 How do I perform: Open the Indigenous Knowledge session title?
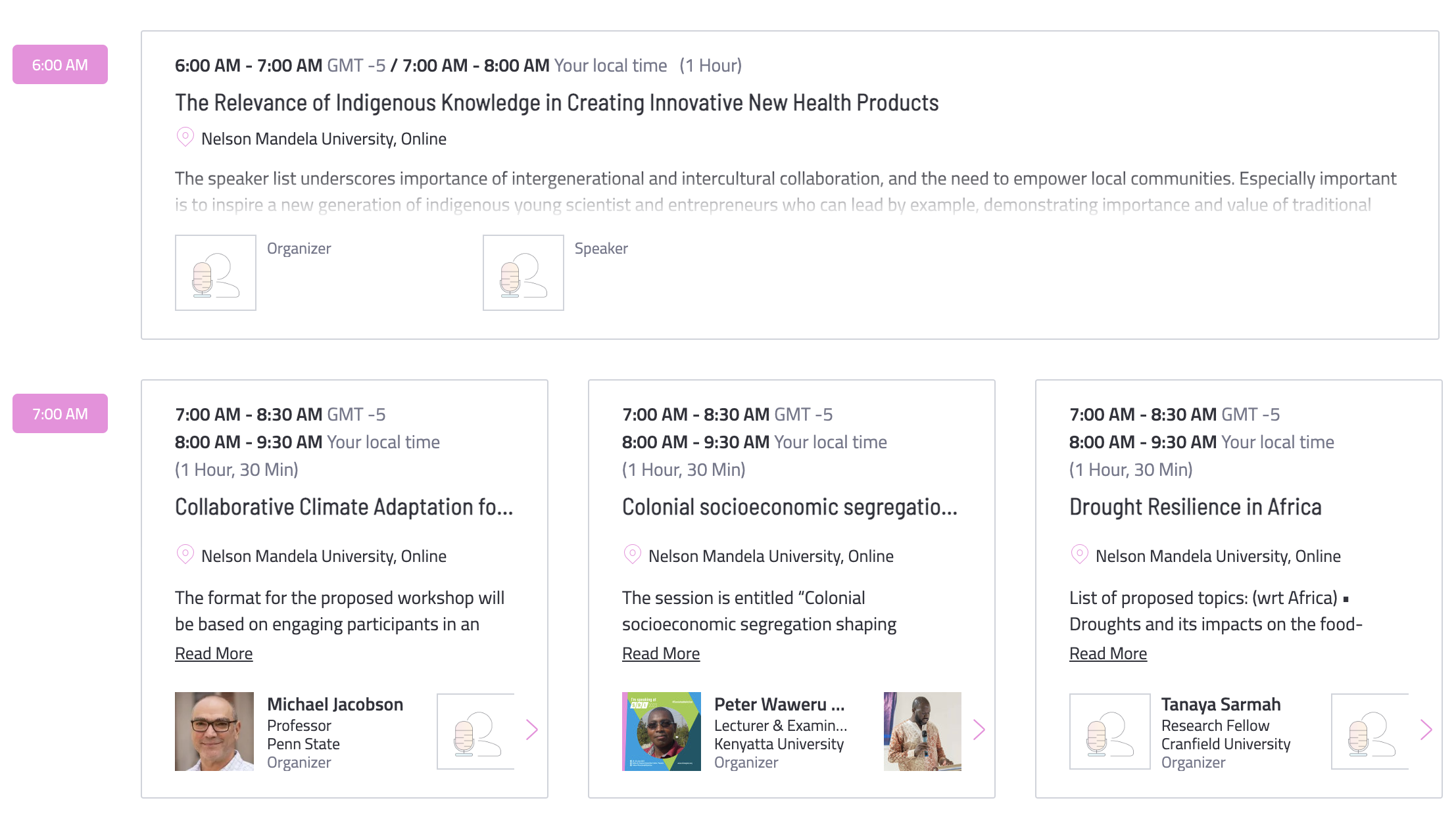[x=556, y=103]
